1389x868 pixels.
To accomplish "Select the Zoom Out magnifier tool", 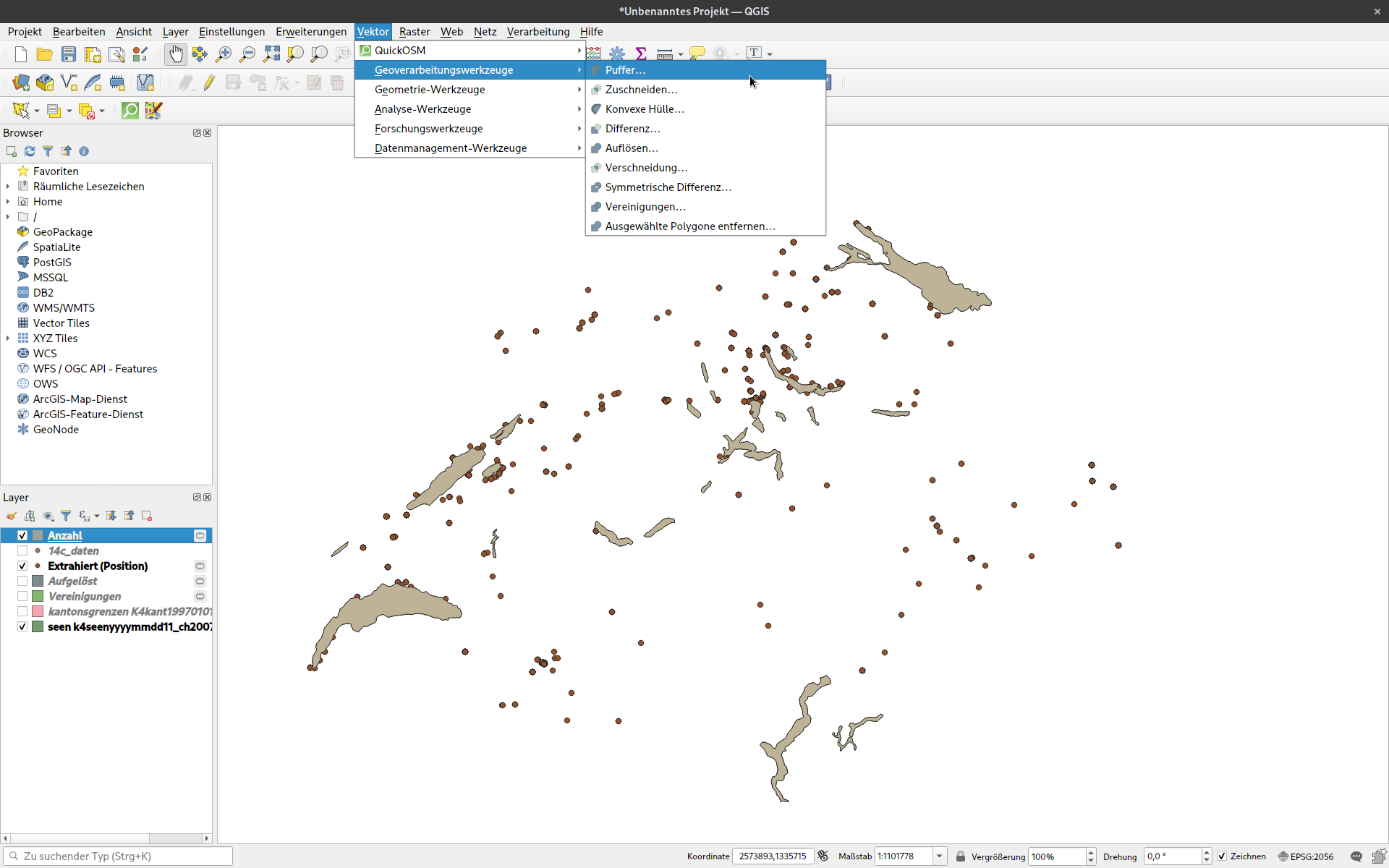I will tap(247, 54).
